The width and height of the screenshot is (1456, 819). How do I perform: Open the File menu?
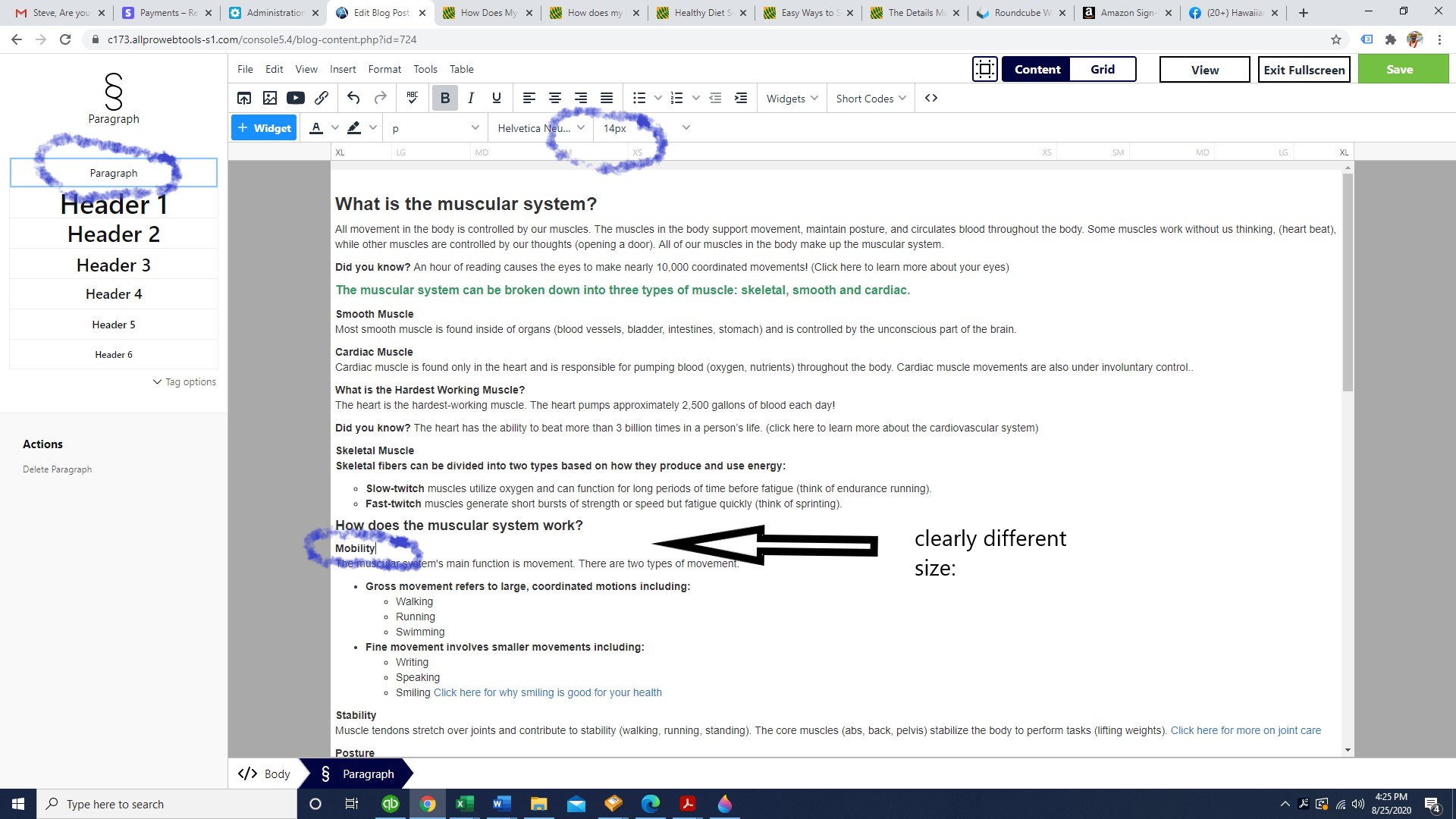[245, 69]
